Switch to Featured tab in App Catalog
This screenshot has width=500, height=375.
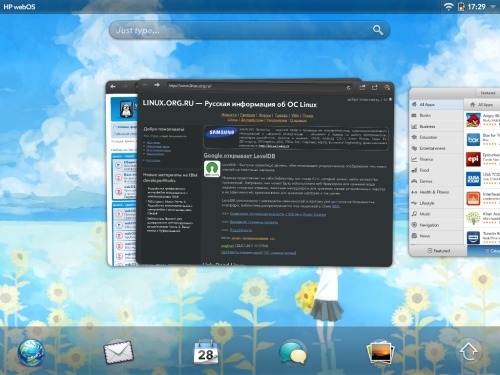[x=438, y=251]
